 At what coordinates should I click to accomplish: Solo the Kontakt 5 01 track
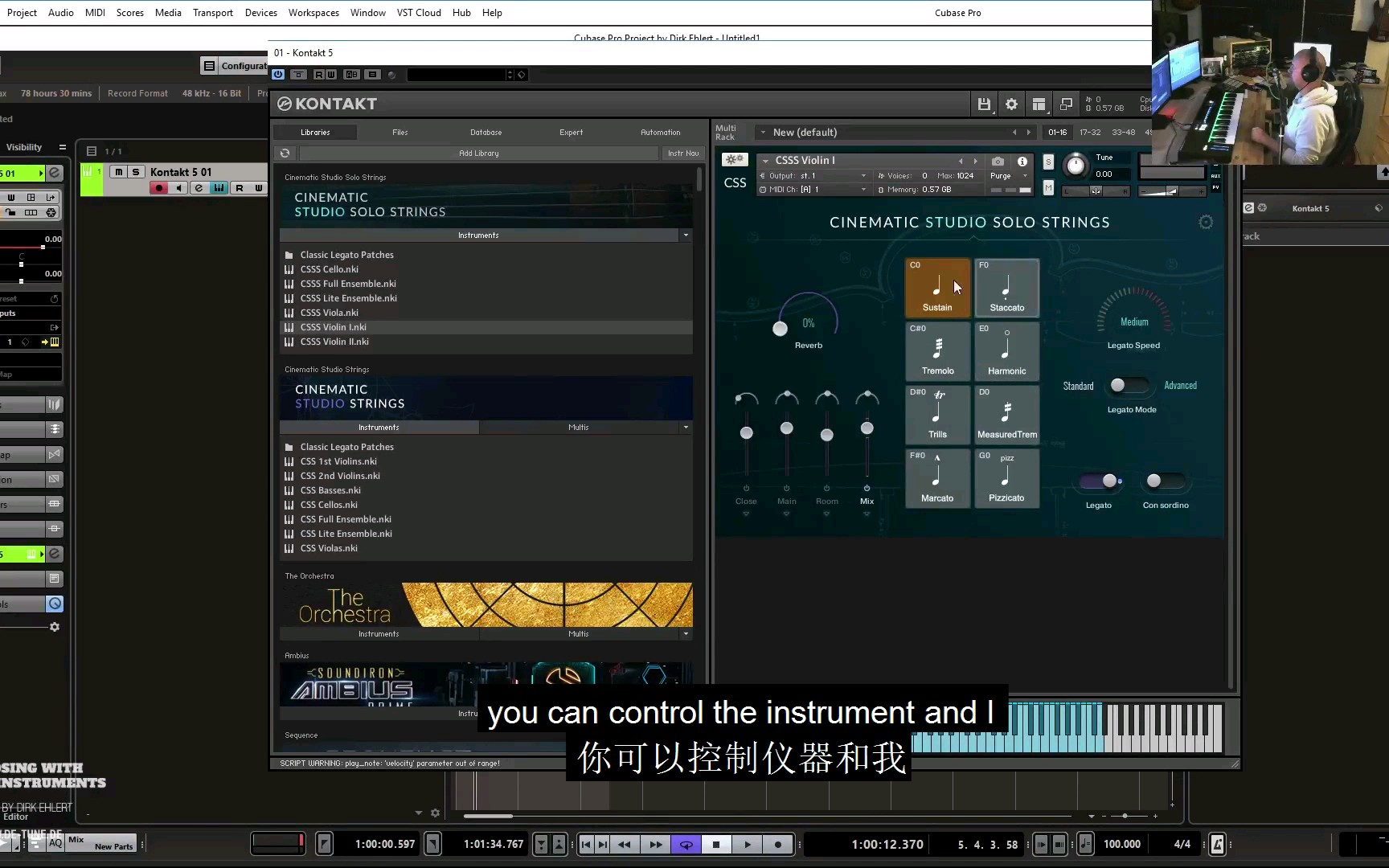pos(136,172)
